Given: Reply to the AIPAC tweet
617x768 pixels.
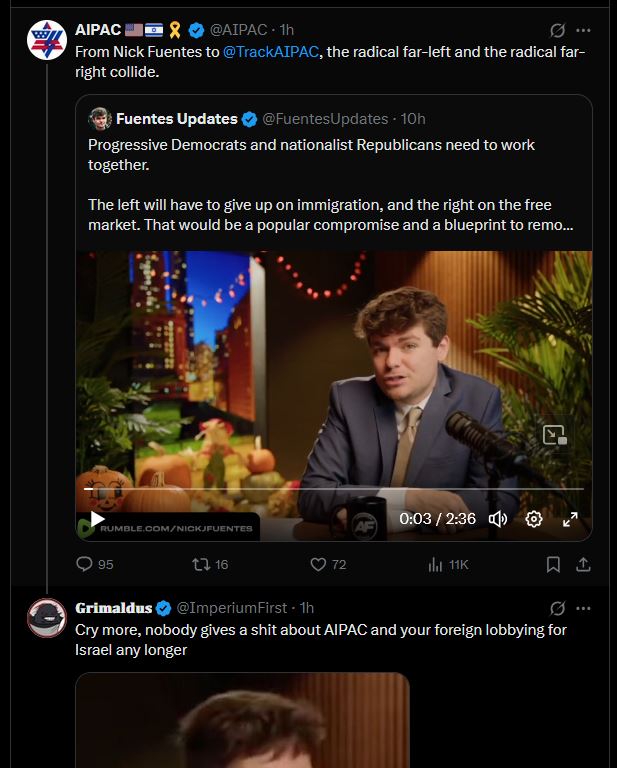Looking at the screenshot, I should tap(86, 565).
